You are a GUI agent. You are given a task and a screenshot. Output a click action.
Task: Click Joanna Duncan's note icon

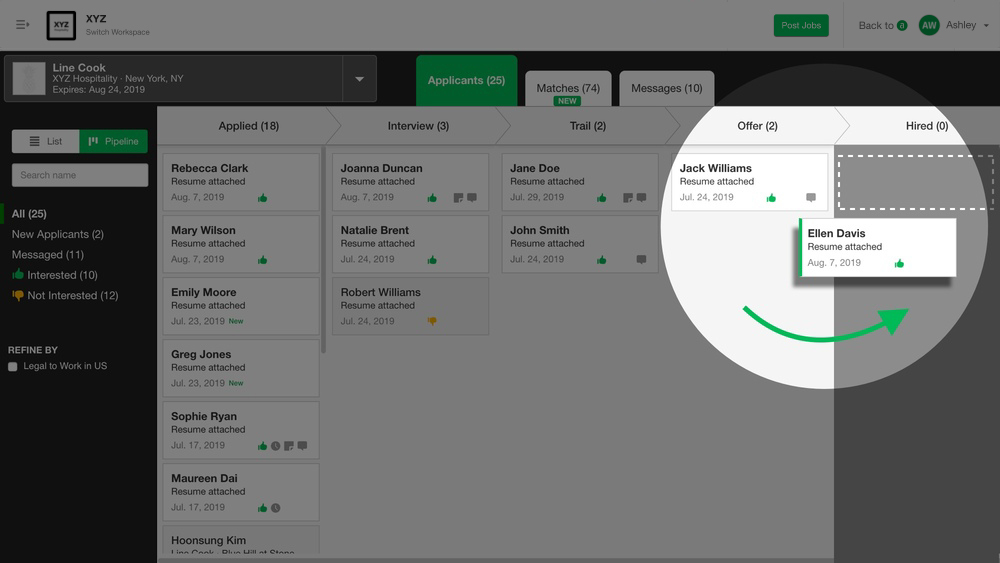tap(458, 198)
